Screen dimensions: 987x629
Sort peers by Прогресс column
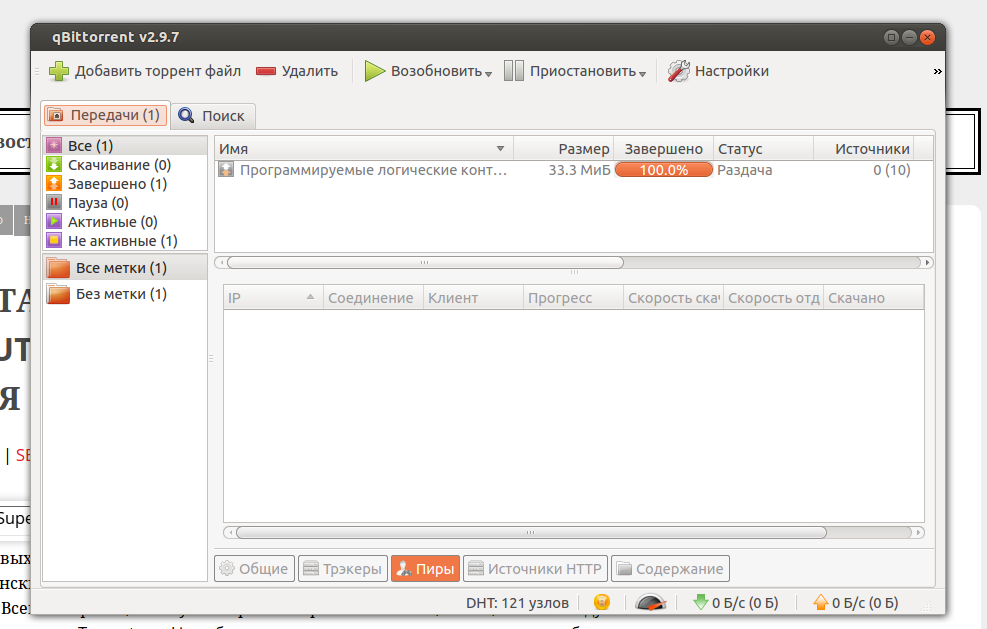(573, 298)
